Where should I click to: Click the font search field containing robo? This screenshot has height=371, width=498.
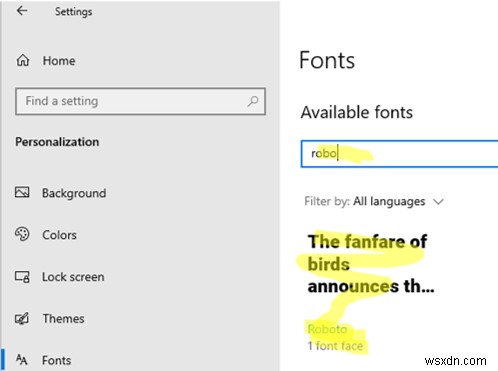[x=399, y=154]
